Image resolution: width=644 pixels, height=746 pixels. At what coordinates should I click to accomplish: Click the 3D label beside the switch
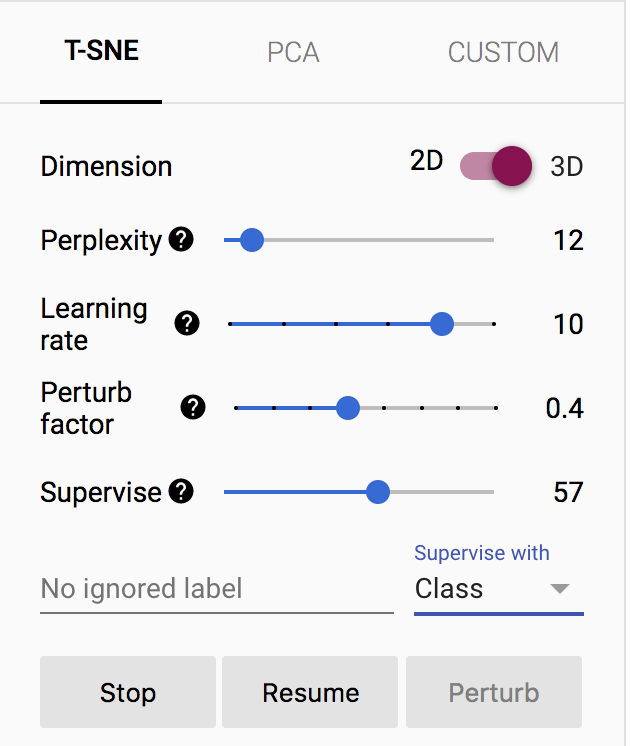pyautogui.click(x=567, y=166)
